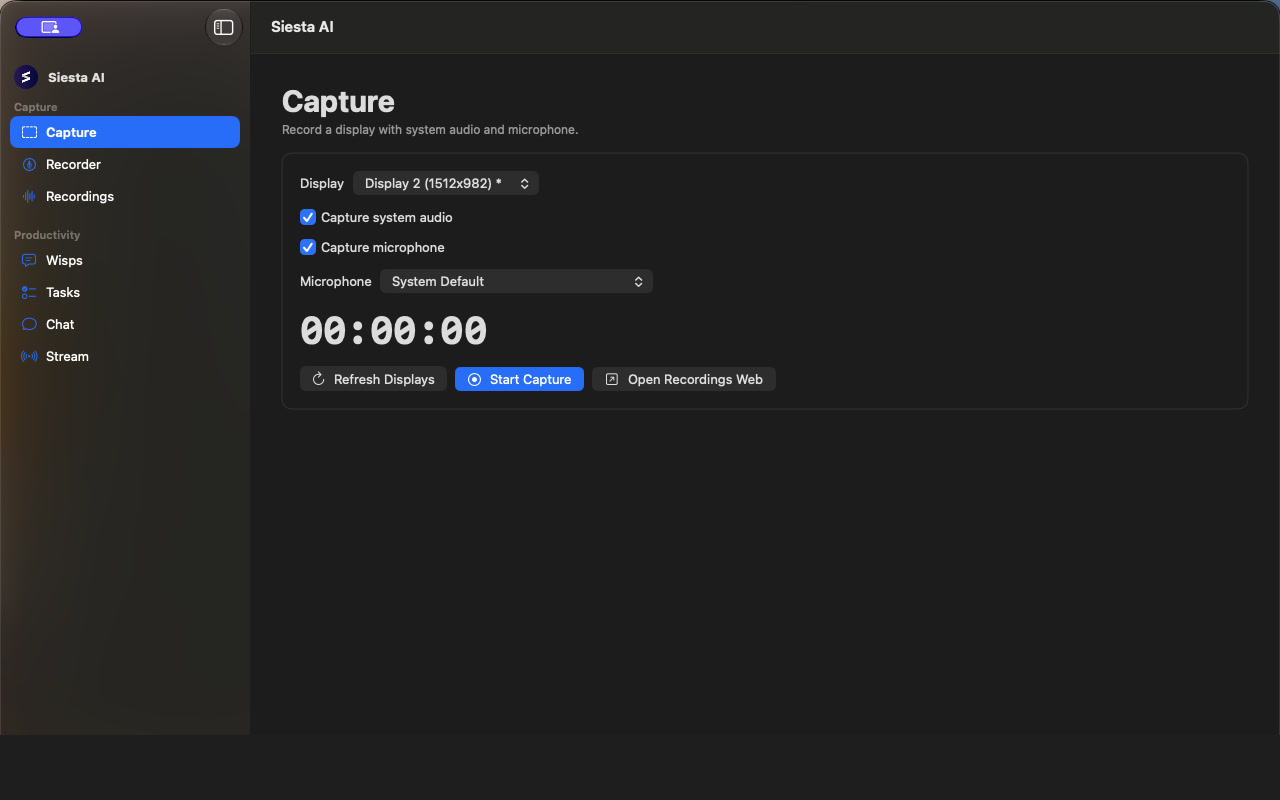Uncheck Capture microphone checkbox

[x=308, y=247]
